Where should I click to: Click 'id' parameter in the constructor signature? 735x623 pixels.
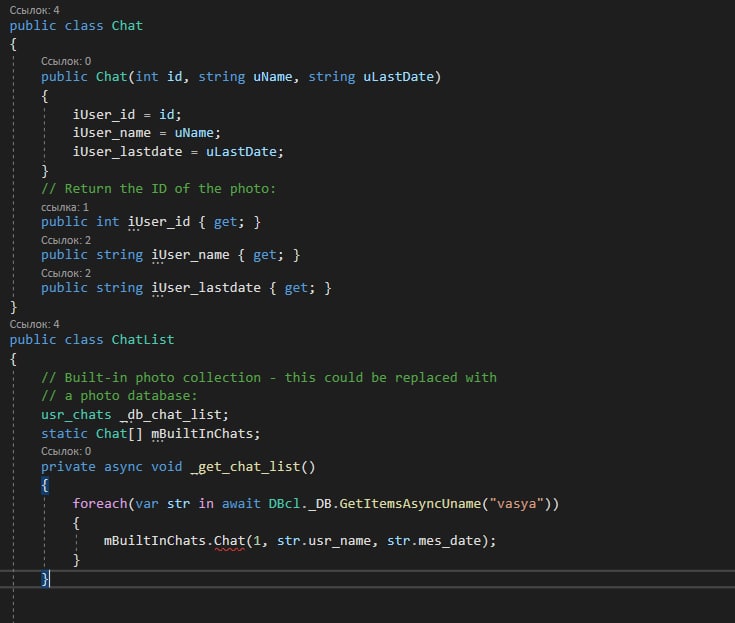174,77
